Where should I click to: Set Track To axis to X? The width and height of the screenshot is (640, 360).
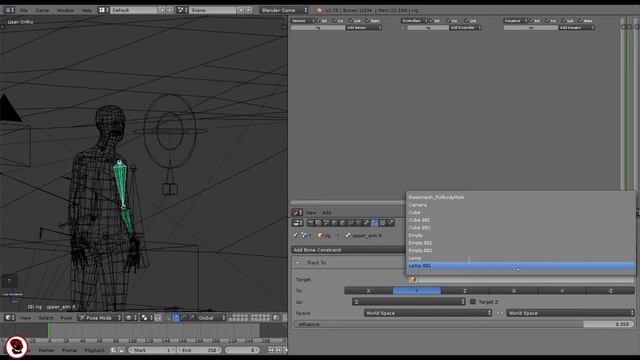click(x=368, y=291)
